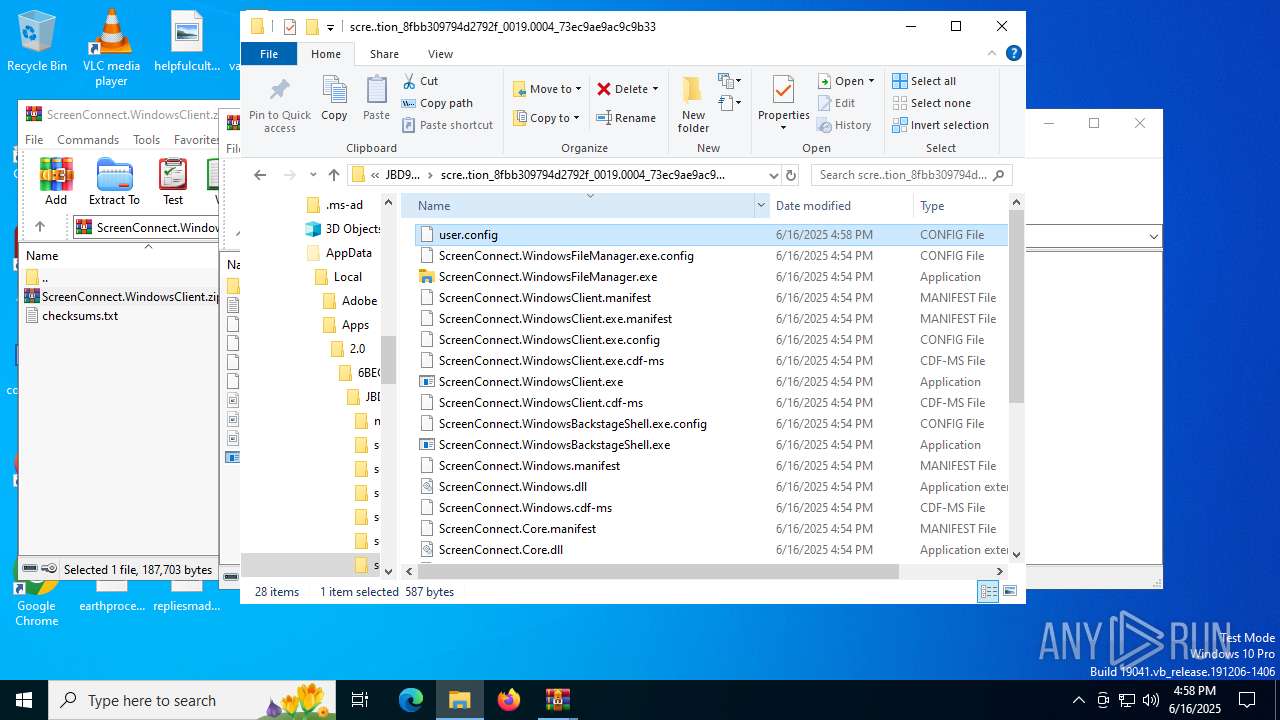
Task: Select the Apps tree folder
Action: click(x=346, y=325)
